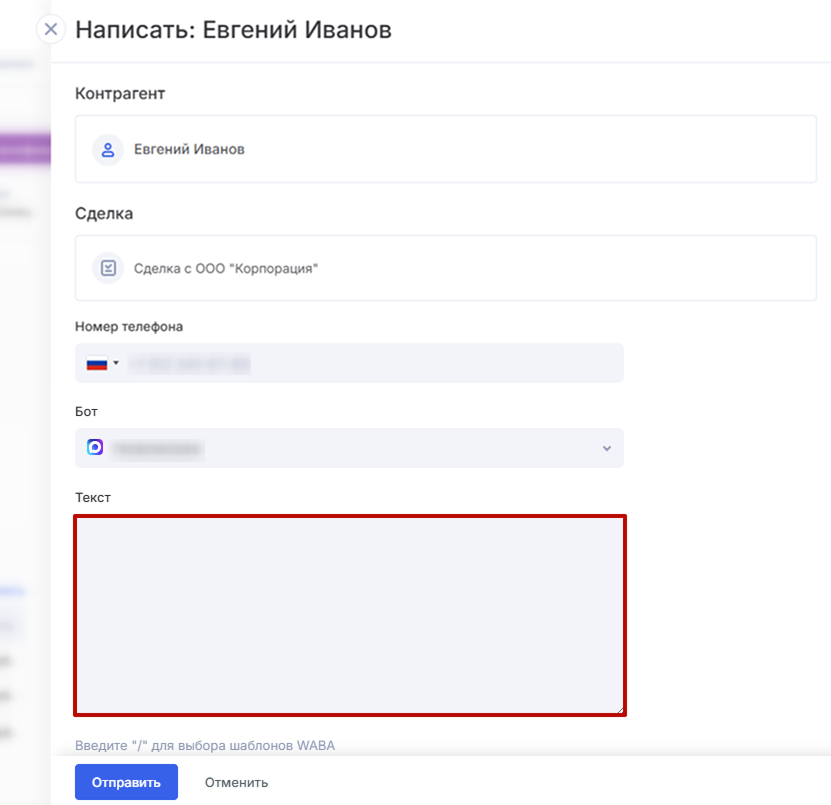Click the bot logo icon

95,448
